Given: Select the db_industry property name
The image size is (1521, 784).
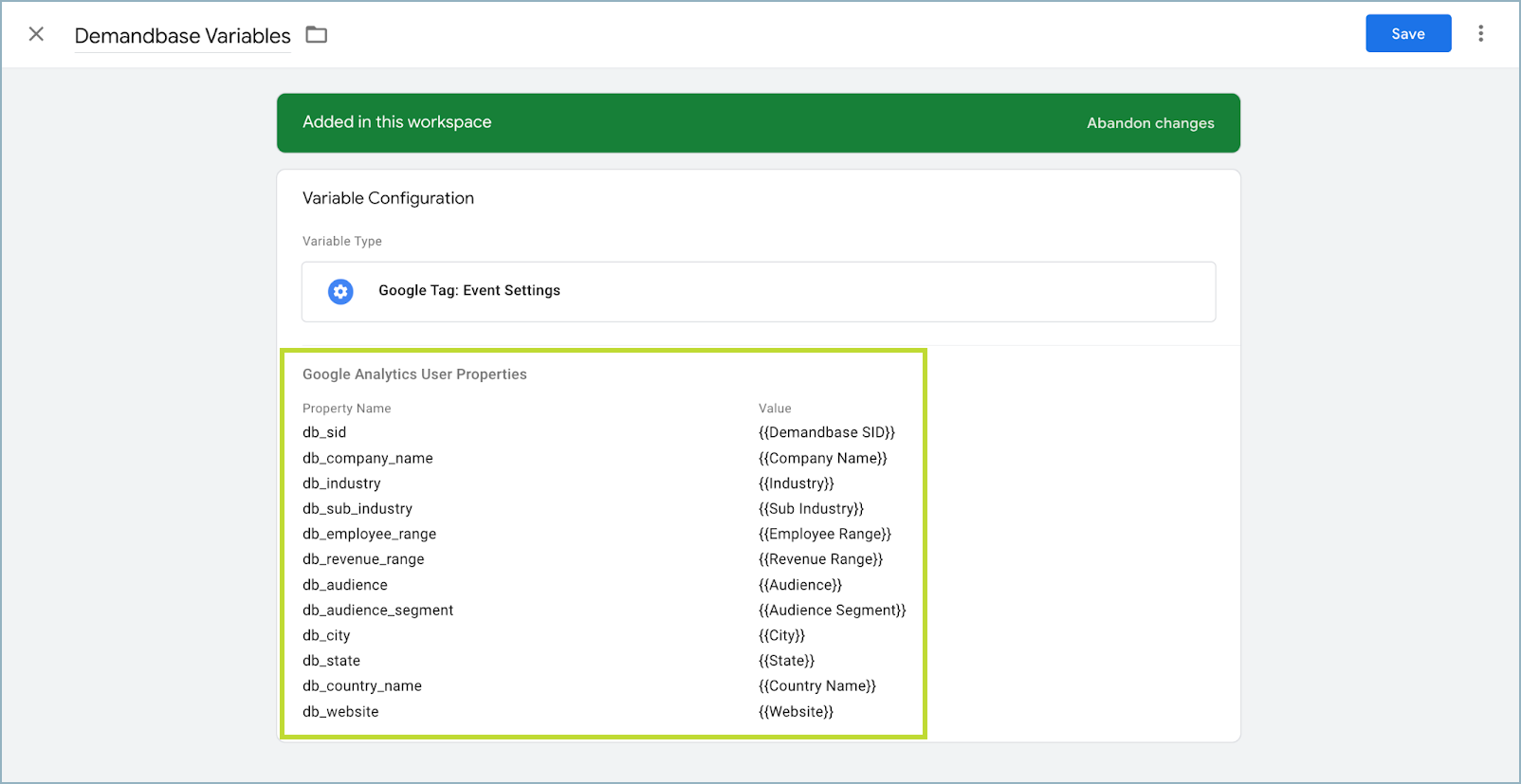Looking at the screenshot, I should (341, 483).
